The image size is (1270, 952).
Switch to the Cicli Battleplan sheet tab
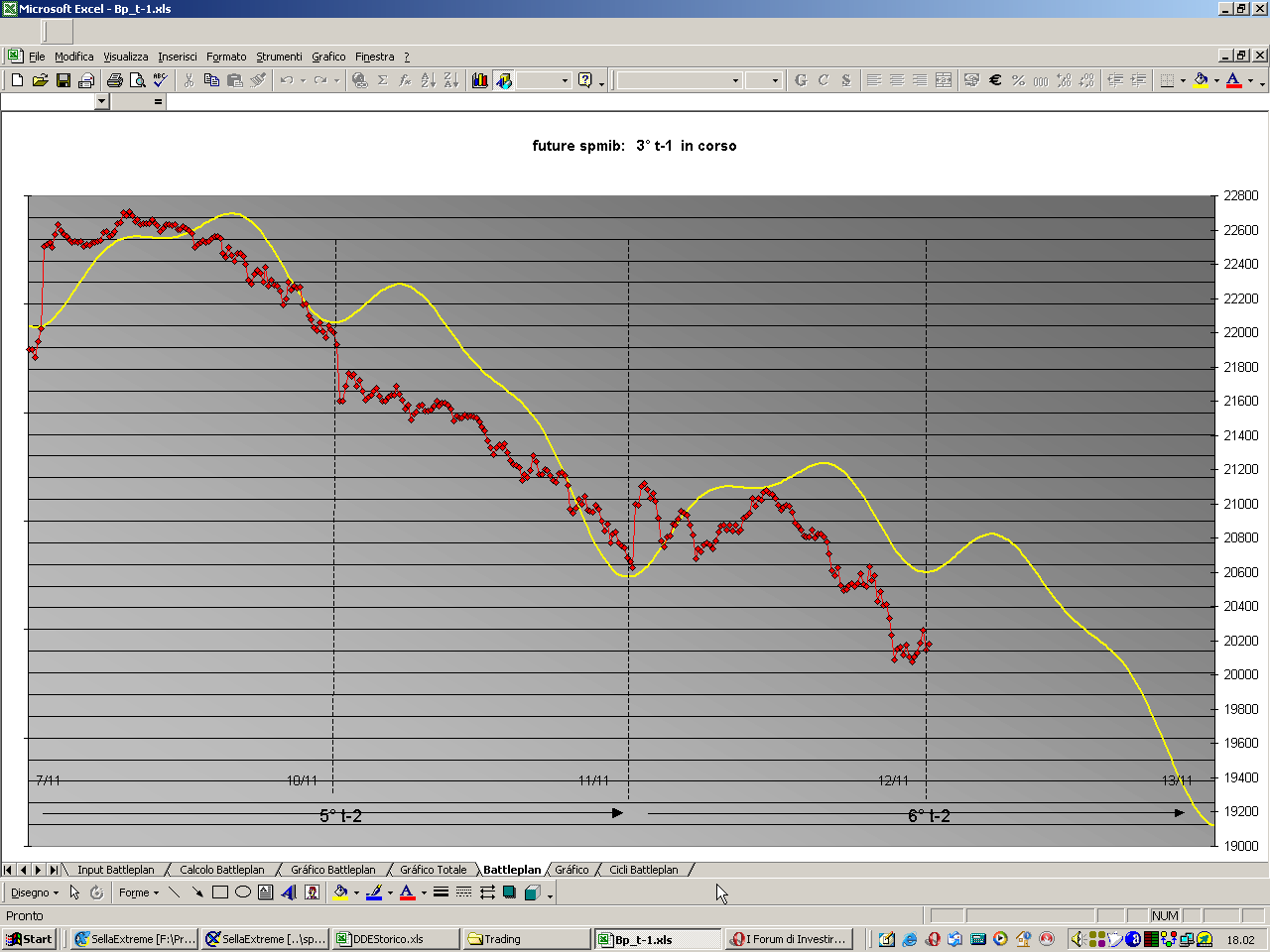click(x=644, y=870)
